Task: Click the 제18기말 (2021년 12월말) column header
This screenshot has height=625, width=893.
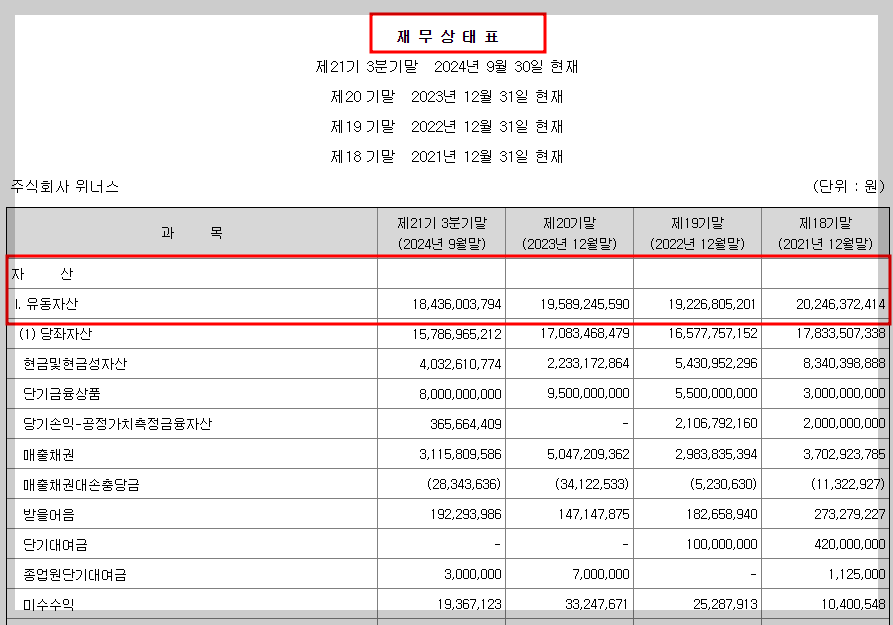Action: pyautogui.click(x=826, y=233)
